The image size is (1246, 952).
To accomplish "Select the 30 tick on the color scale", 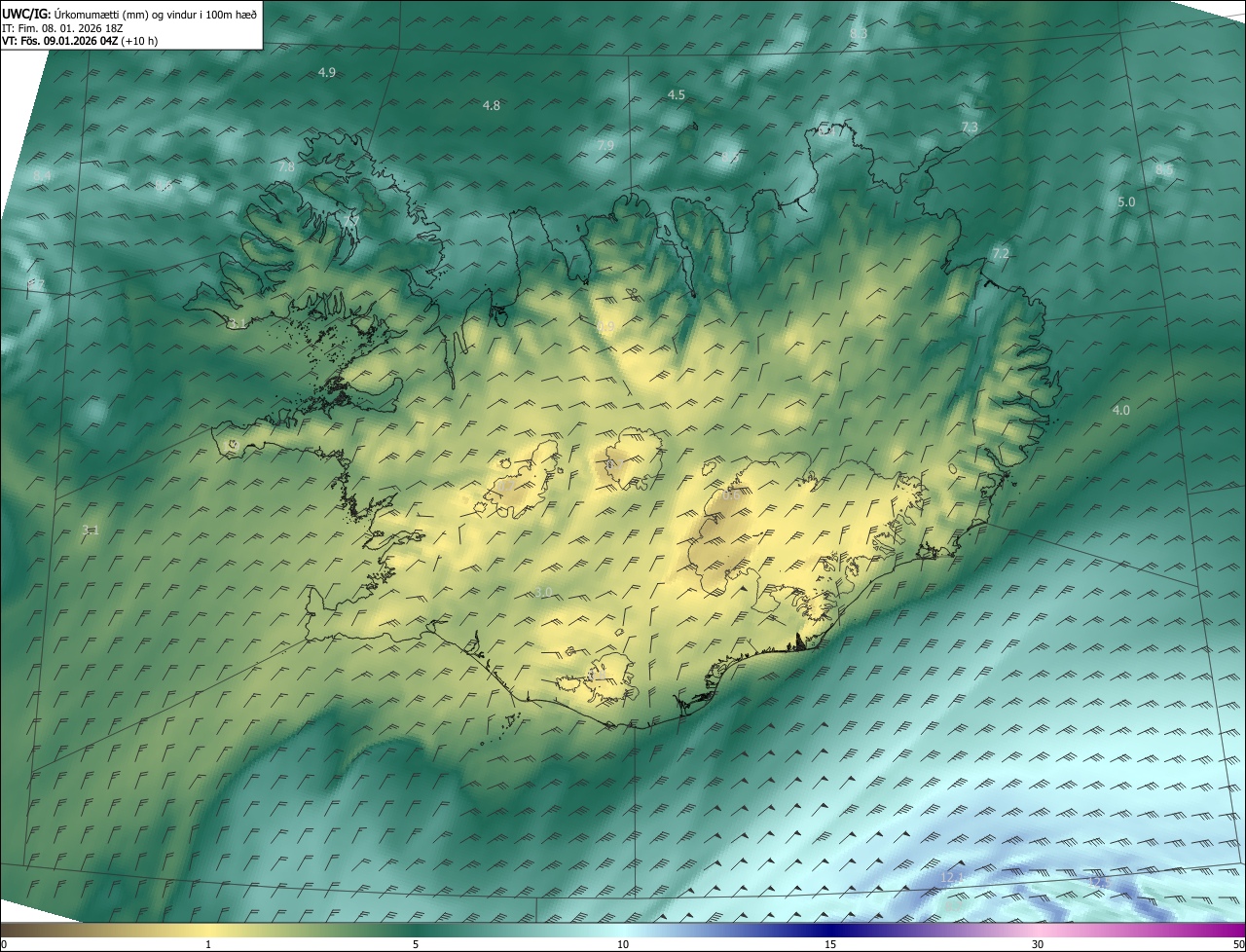I will (x=1038, y=944).
